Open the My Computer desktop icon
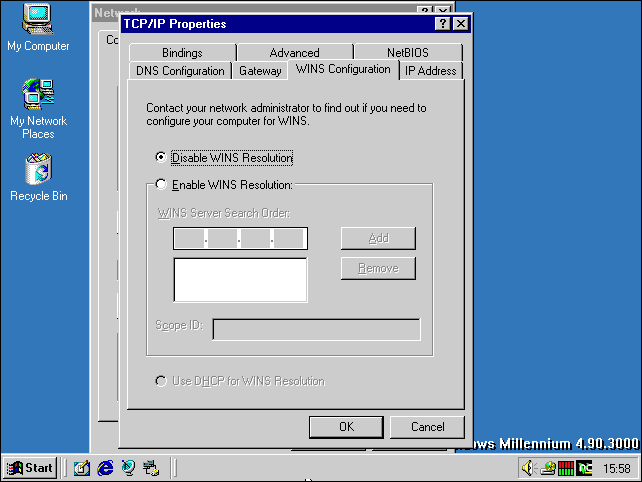Image resolution: width=642 pixels, height=482 pixels. tap(38, 27)
